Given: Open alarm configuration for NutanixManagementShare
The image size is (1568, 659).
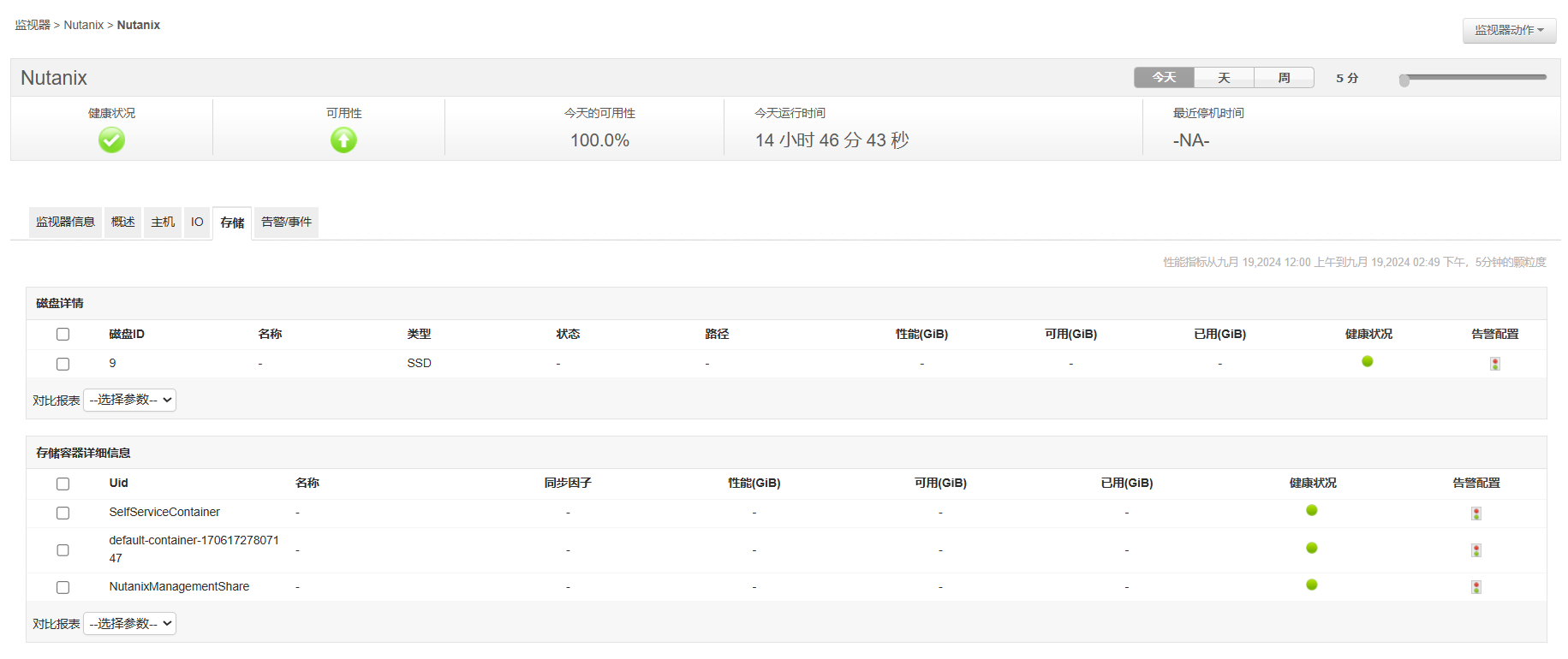Looking at the screenshot, I should click(x=1476, y=587).
